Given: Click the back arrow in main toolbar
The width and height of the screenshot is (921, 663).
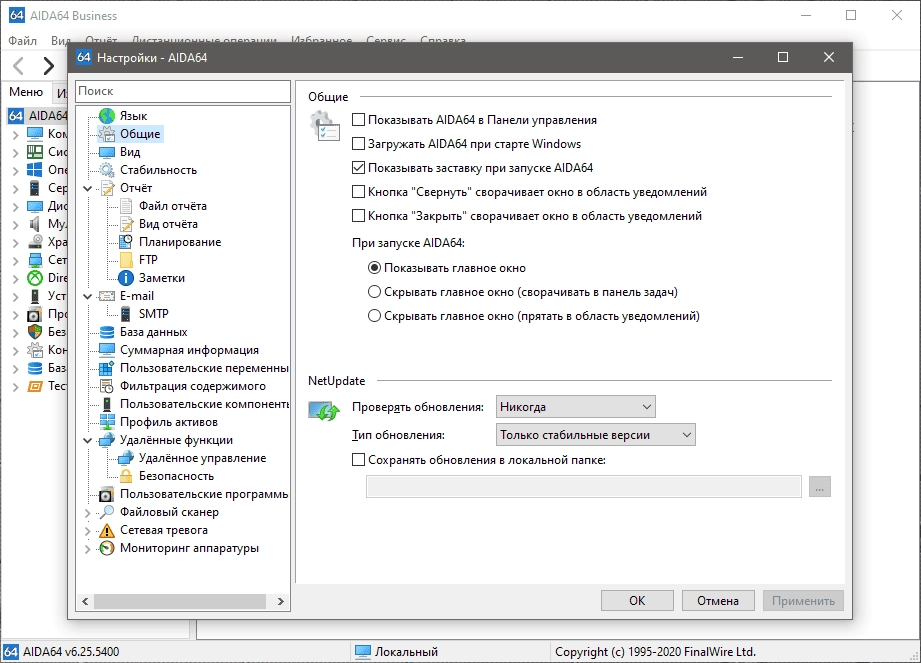Looking at the screenshot, I should point(18,66).
